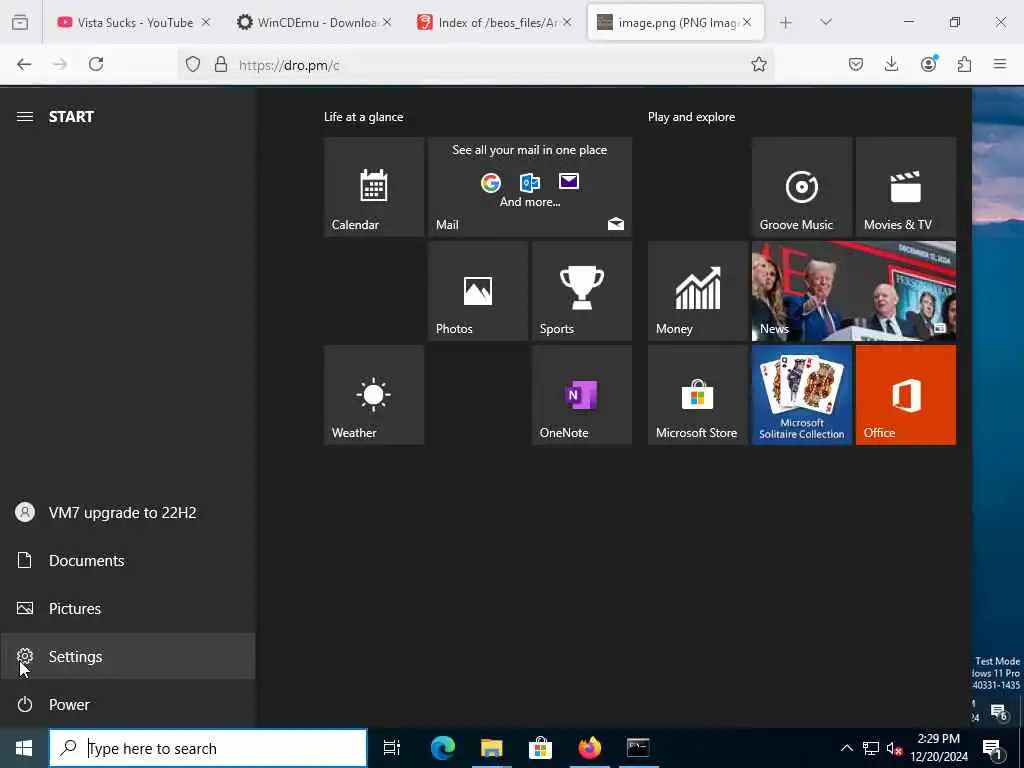
Task: Close the WinCDEmu tab
Action: click(387, 22)
